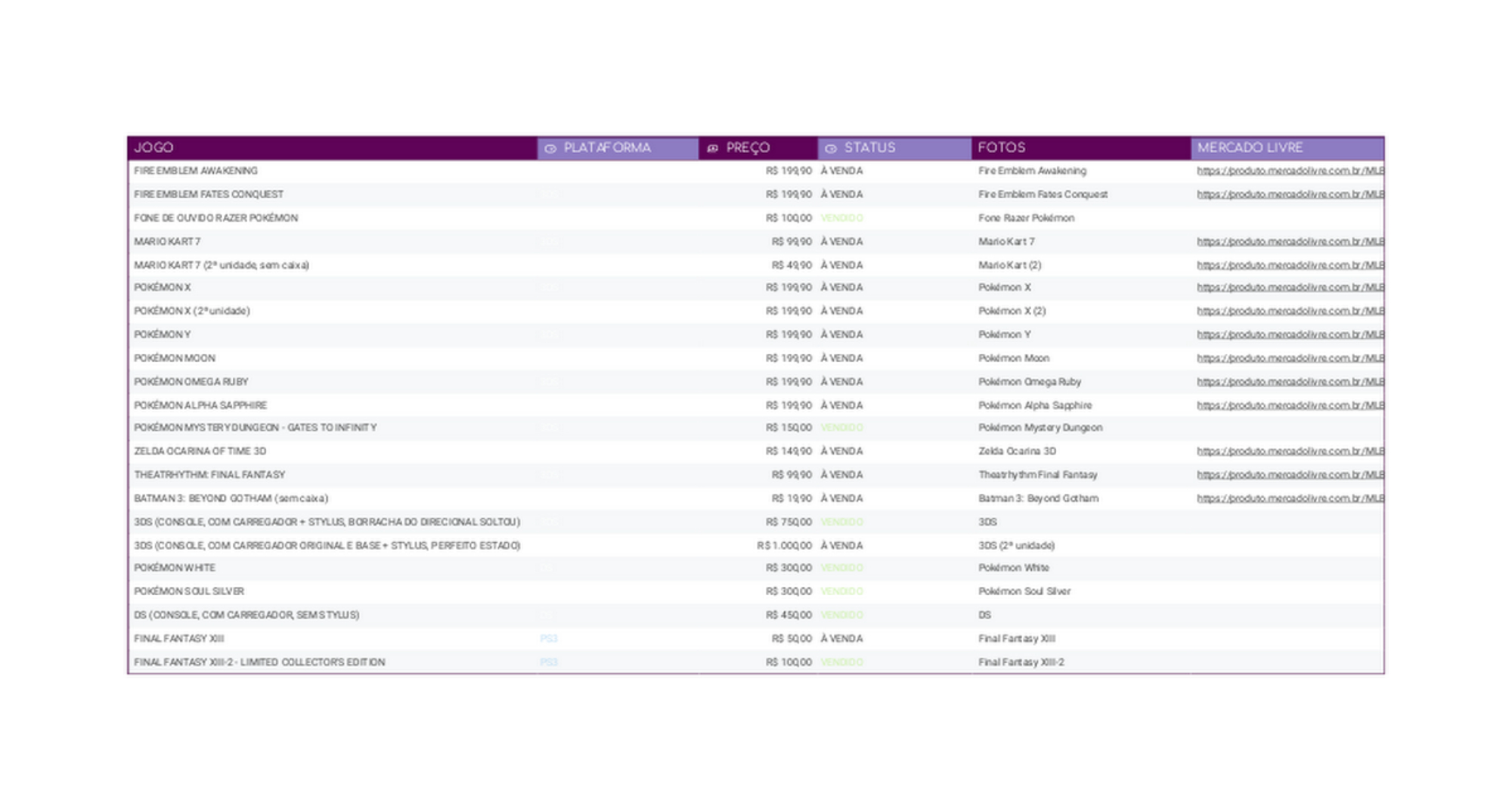This screenshot has height=794, width=1512.
Task: Open Mercado Livre link for Zelda Ocarina 3D
Action: pyautogui.click(x=1290, y=451)
